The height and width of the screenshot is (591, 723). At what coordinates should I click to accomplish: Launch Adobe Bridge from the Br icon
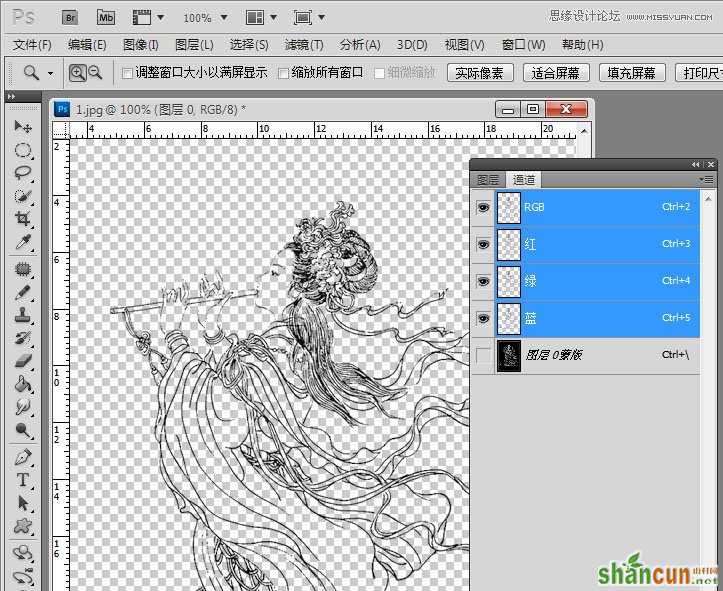point(70,18)
